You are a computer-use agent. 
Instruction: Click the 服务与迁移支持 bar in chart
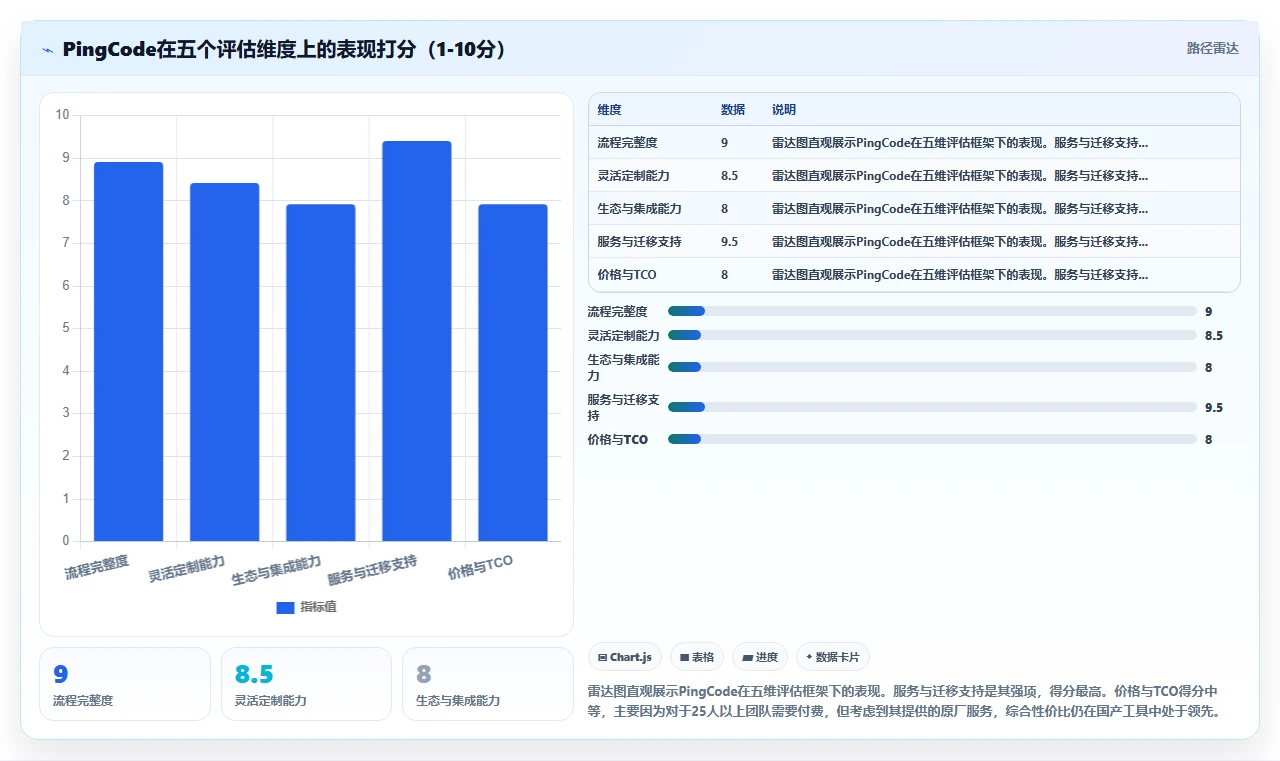pos(416,341)
